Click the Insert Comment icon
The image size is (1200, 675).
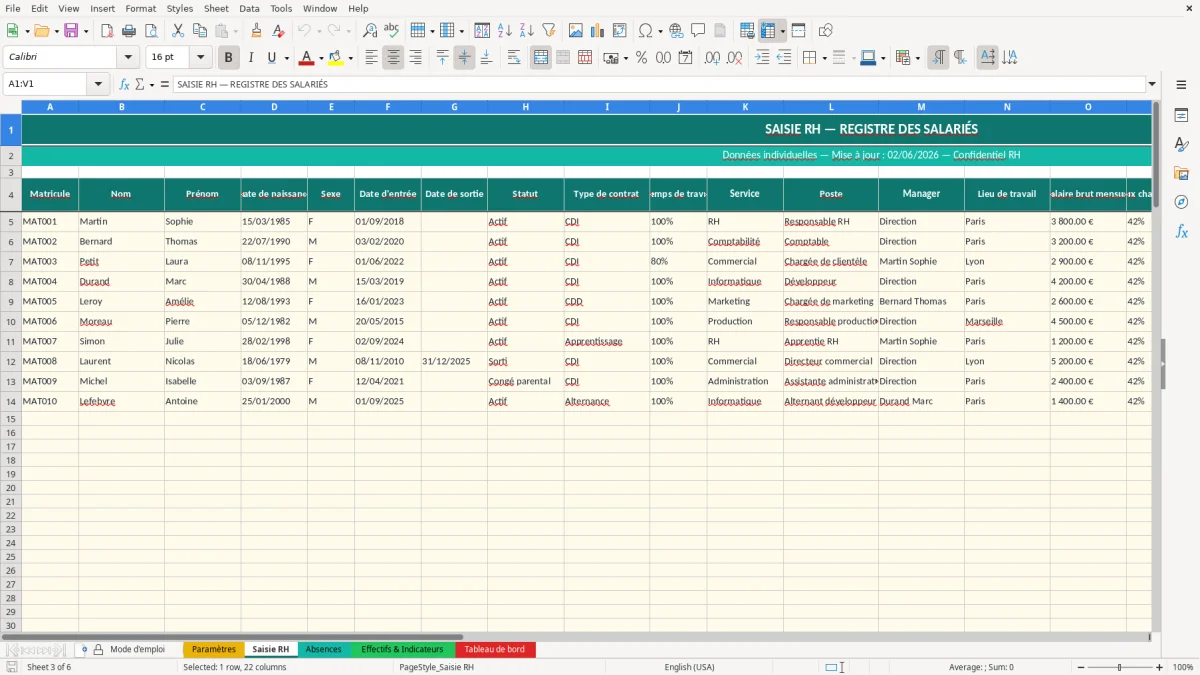(x=698, y=31)
